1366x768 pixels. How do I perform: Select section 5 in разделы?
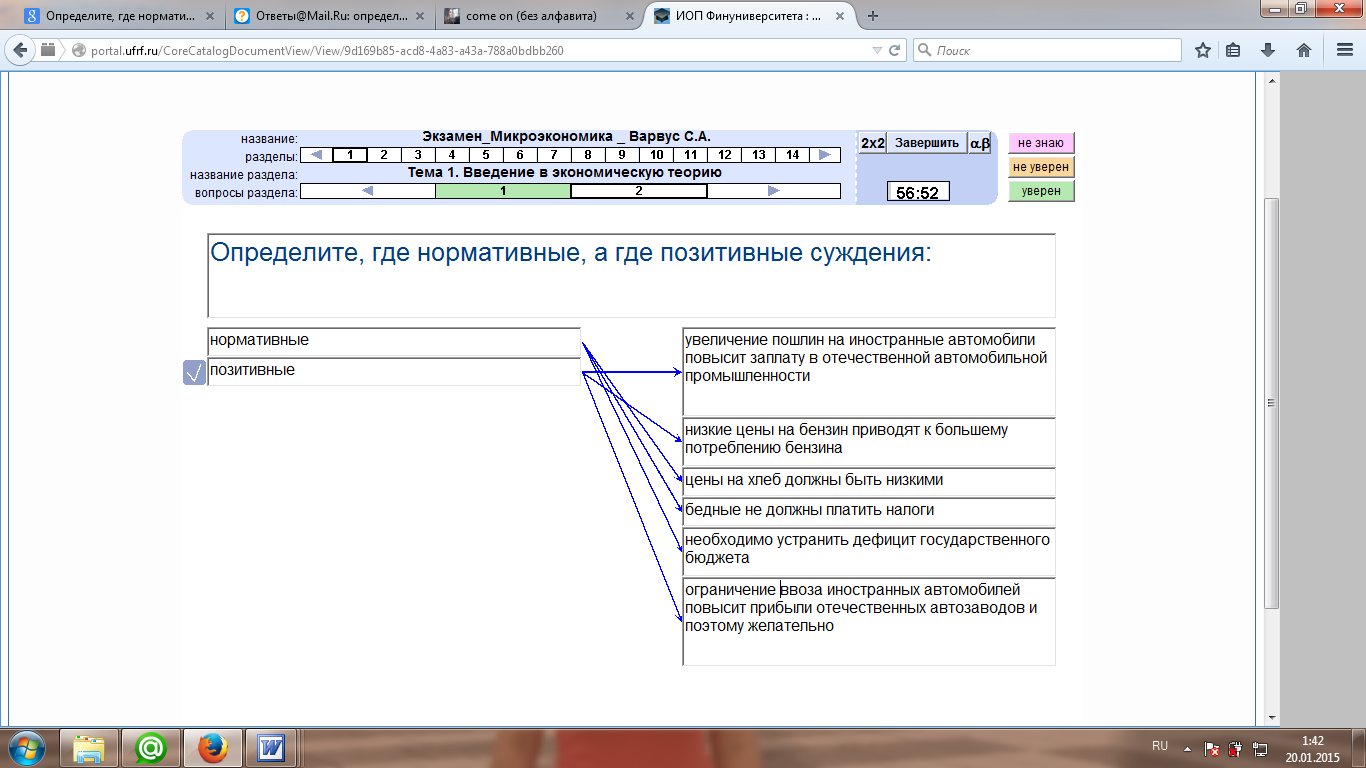[485, 155]
